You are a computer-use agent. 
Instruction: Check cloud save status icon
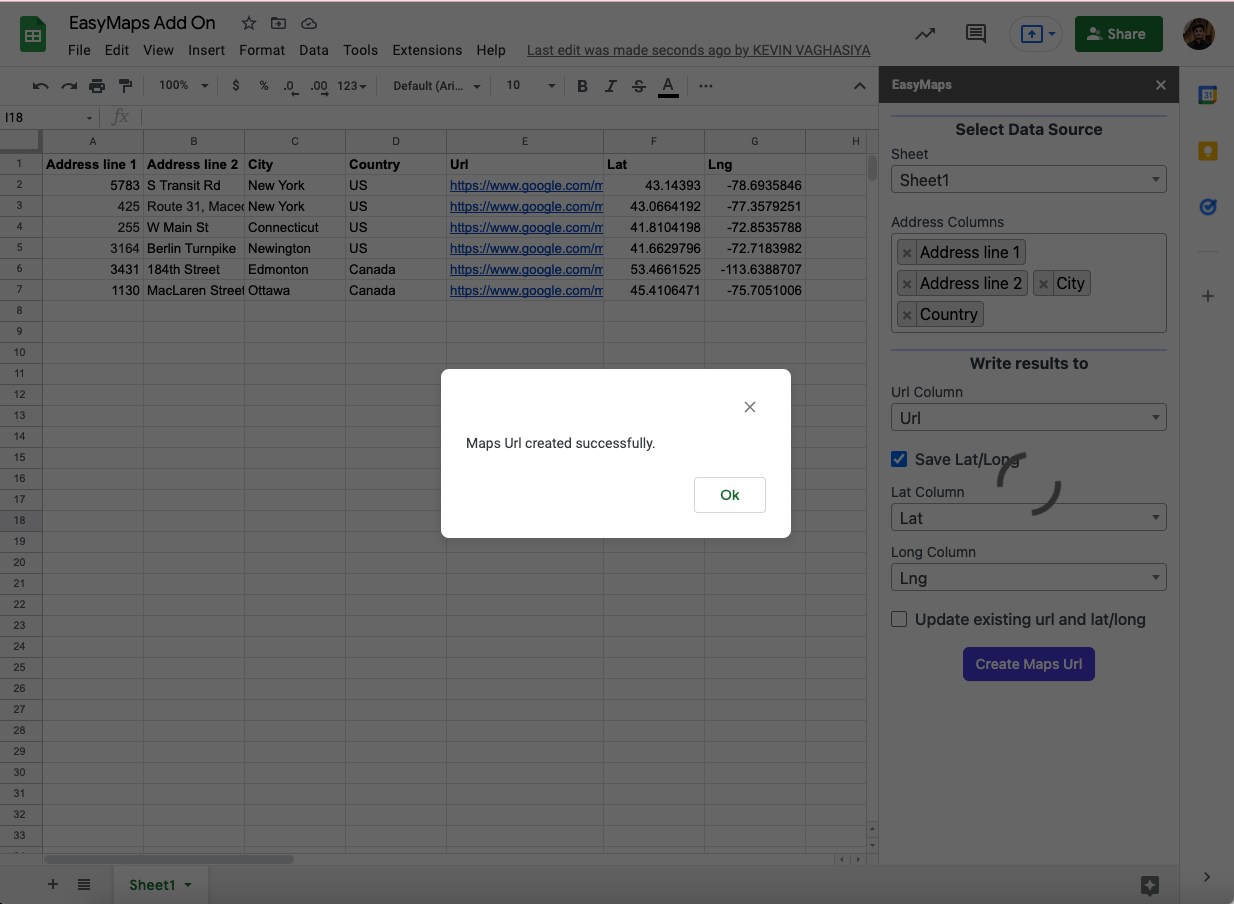coord(309,23)
